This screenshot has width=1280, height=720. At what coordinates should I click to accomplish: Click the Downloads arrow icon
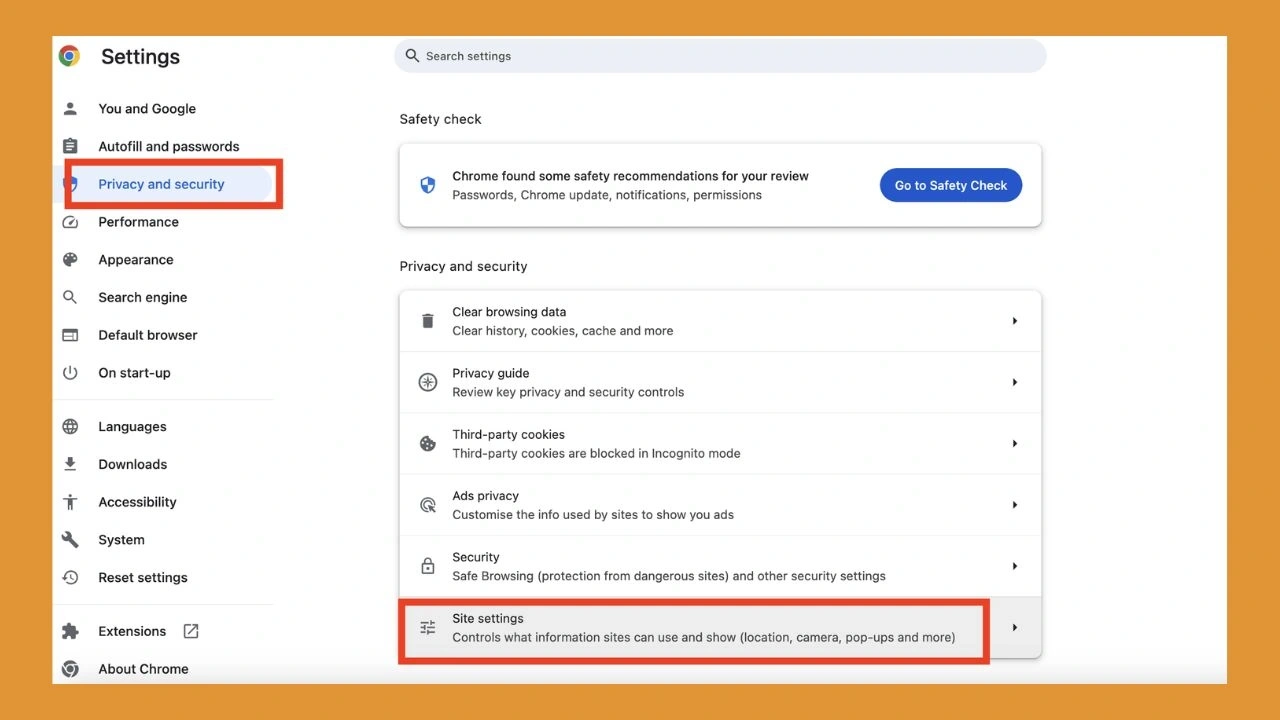70,464
